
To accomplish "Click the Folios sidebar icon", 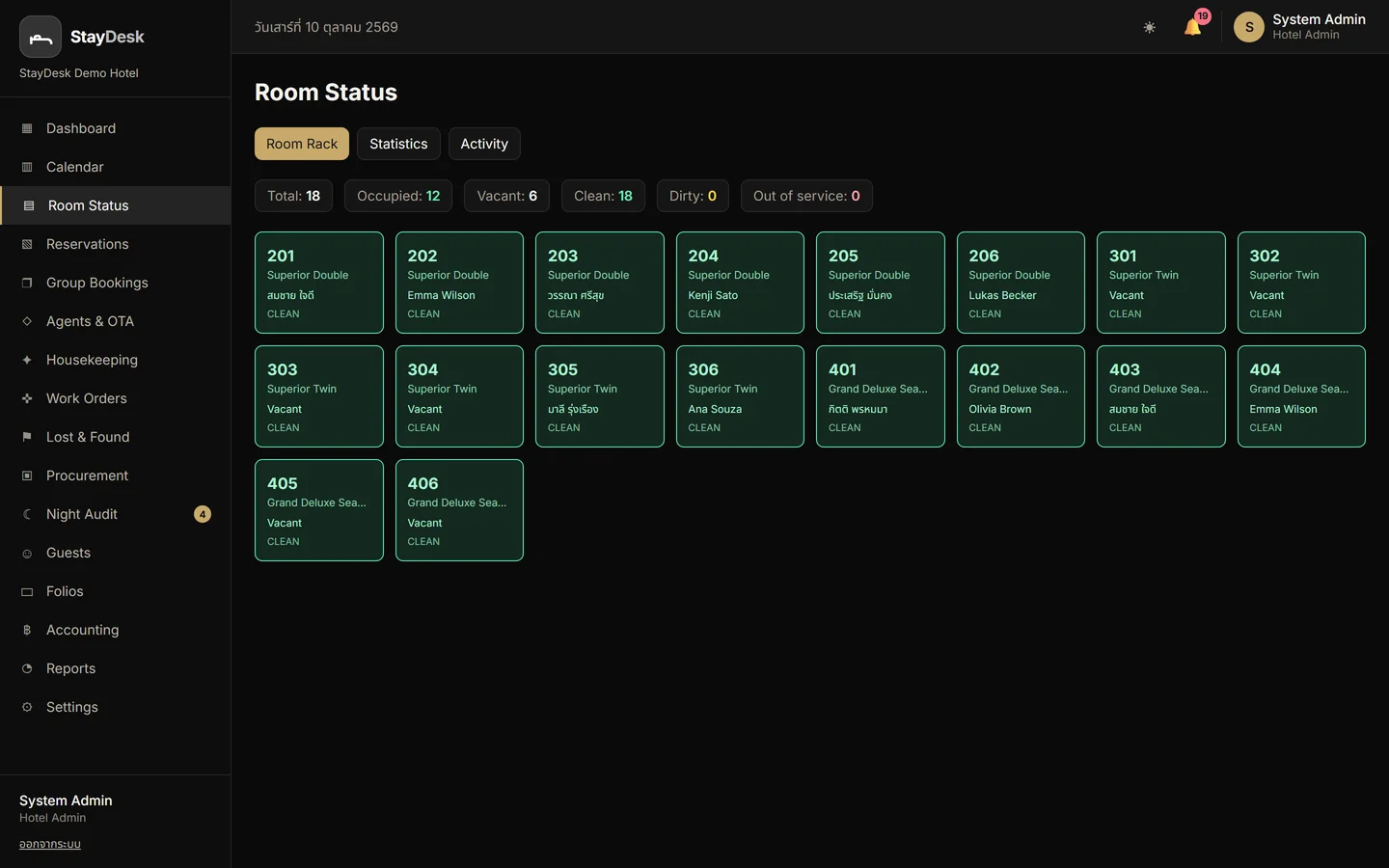I will (x=27, y=591).
